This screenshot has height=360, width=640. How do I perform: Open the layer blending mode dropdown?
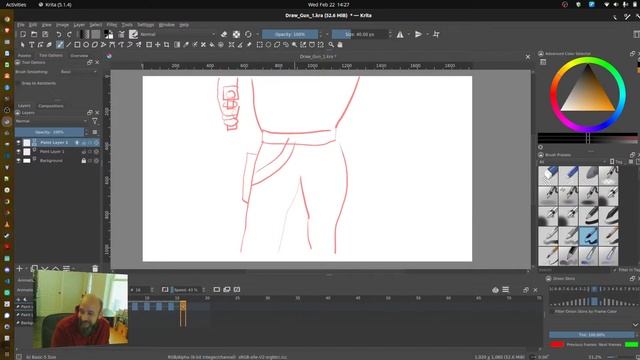[52, 121]
